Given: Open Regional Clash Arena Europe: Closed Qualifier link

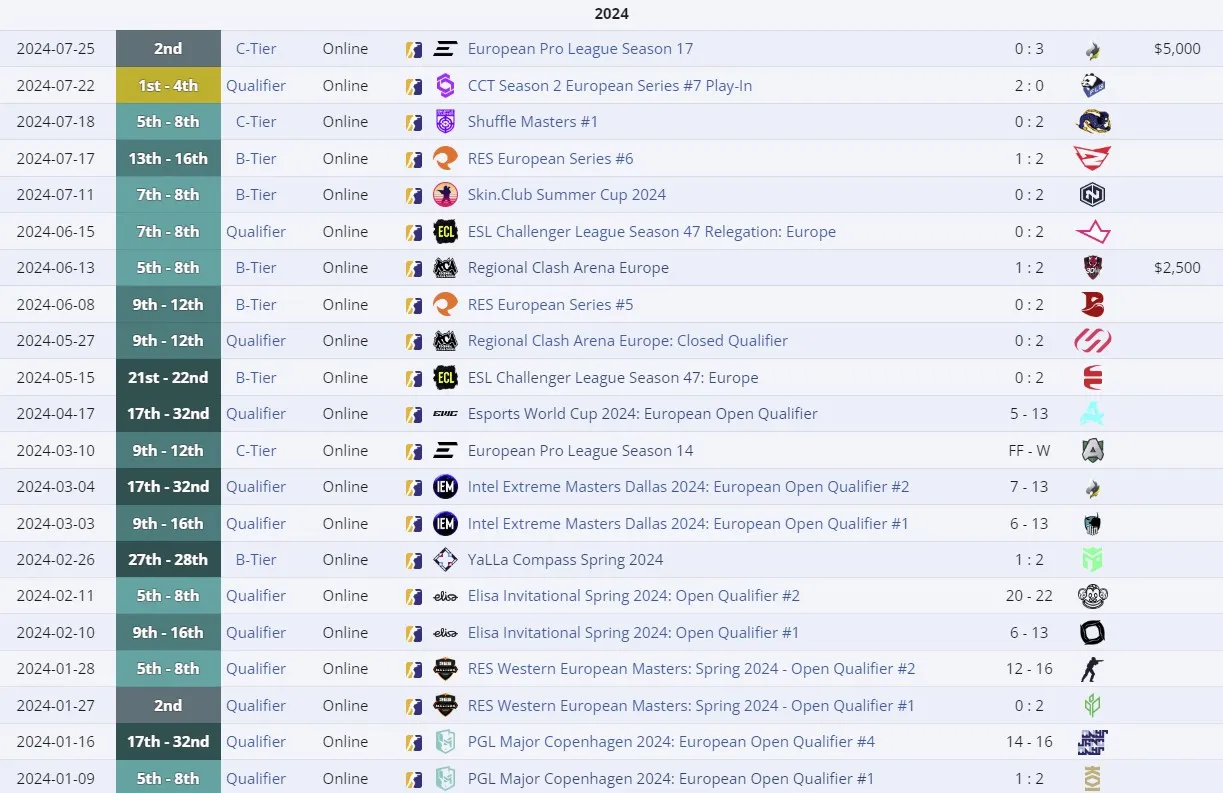Looking at the screenshot, I should tap(627, 341).
